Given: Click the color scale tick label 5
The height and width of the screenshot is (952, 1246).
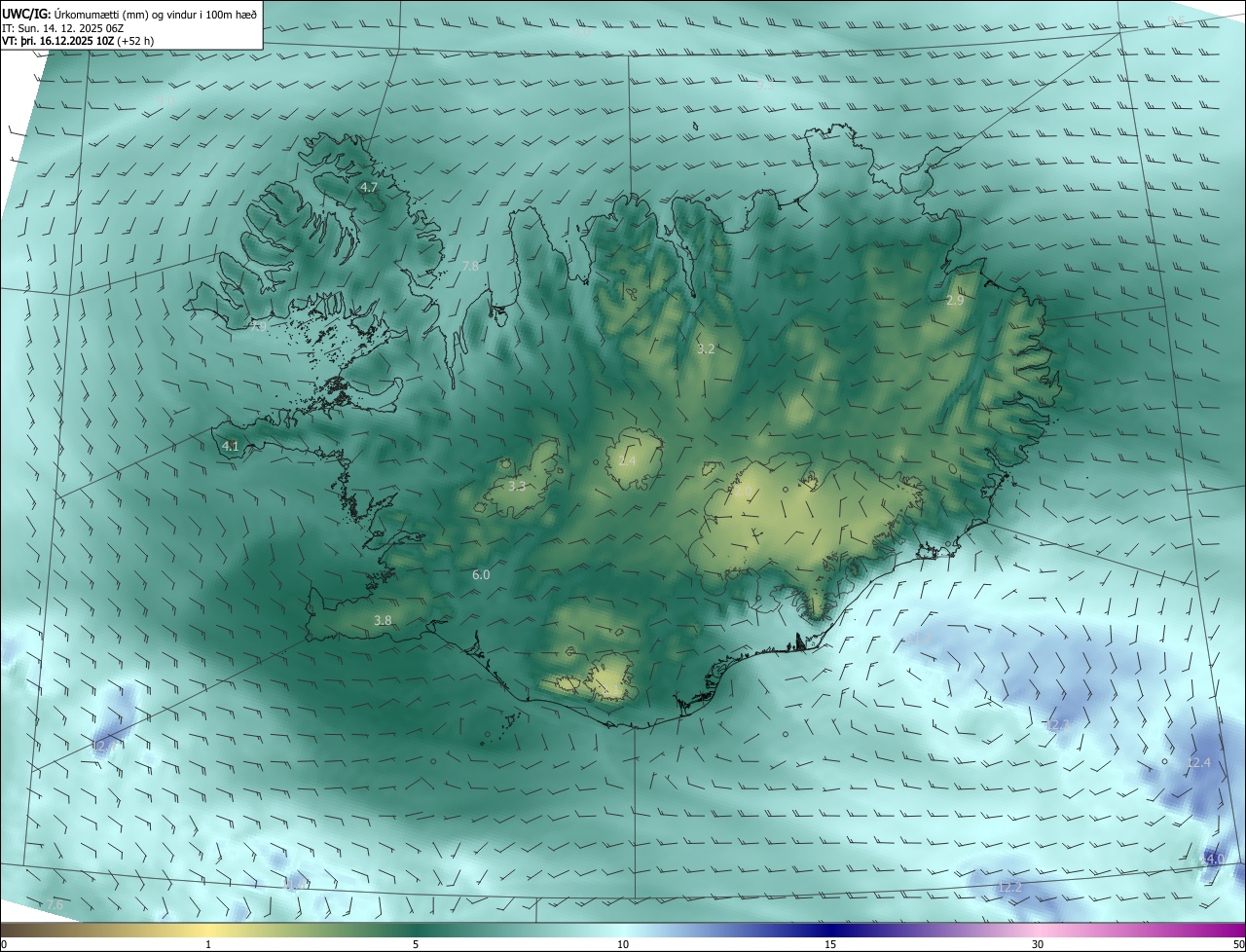Looking at the screenshot, I should pyautogui.click(x=416, y=944).
